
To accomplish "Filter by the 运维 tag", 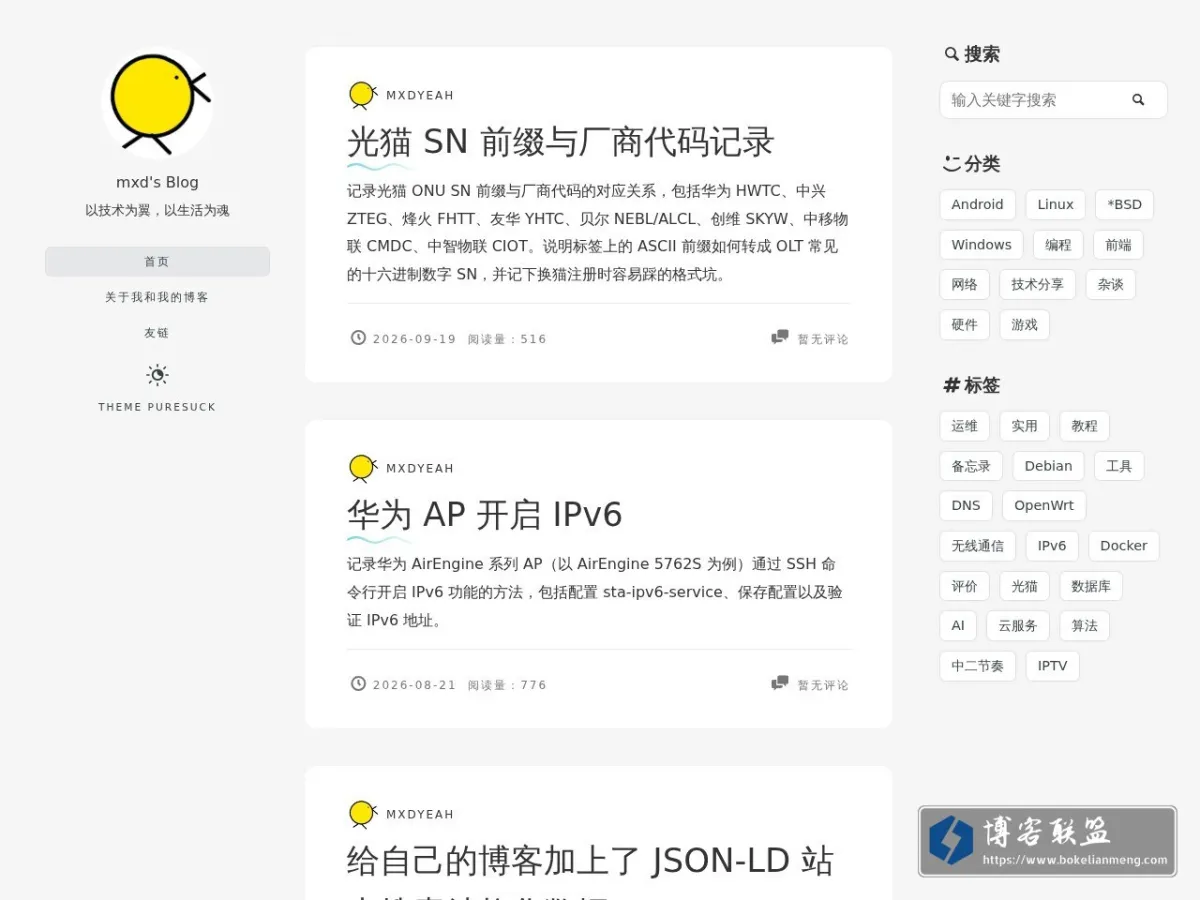I will point(964,426).
